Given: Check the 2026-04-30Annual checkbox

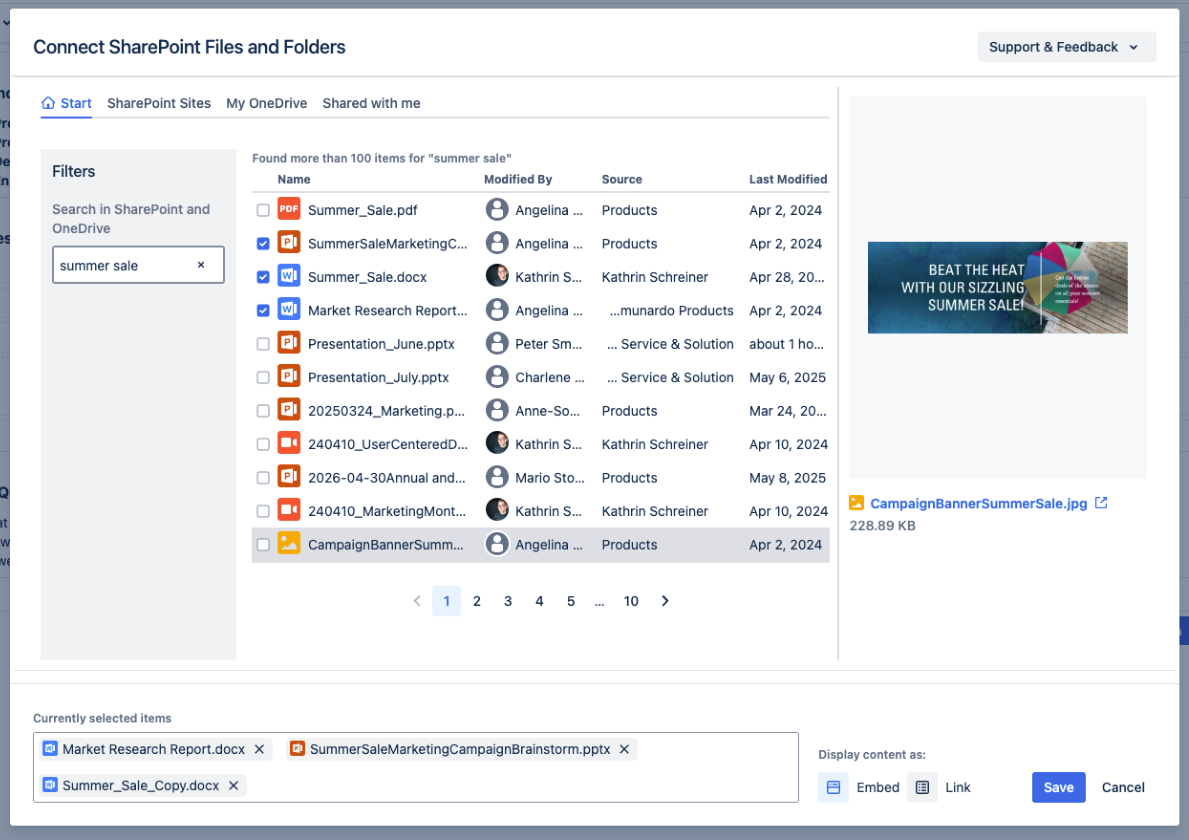Looking at the screenshot, I should coord(263,478).
